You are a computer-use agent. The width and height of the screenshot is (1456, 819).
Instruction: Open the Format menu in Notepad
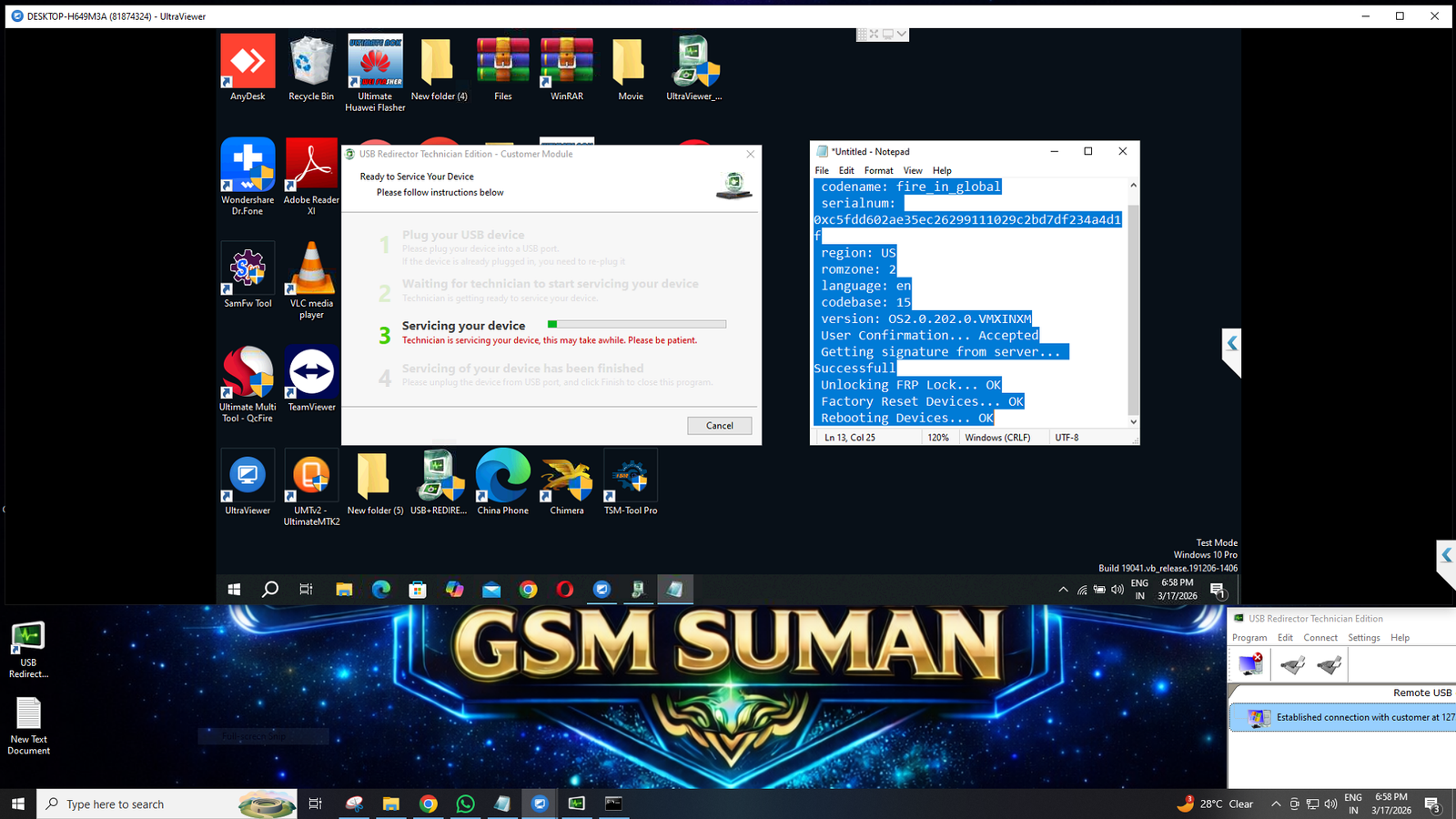(878, 170)
